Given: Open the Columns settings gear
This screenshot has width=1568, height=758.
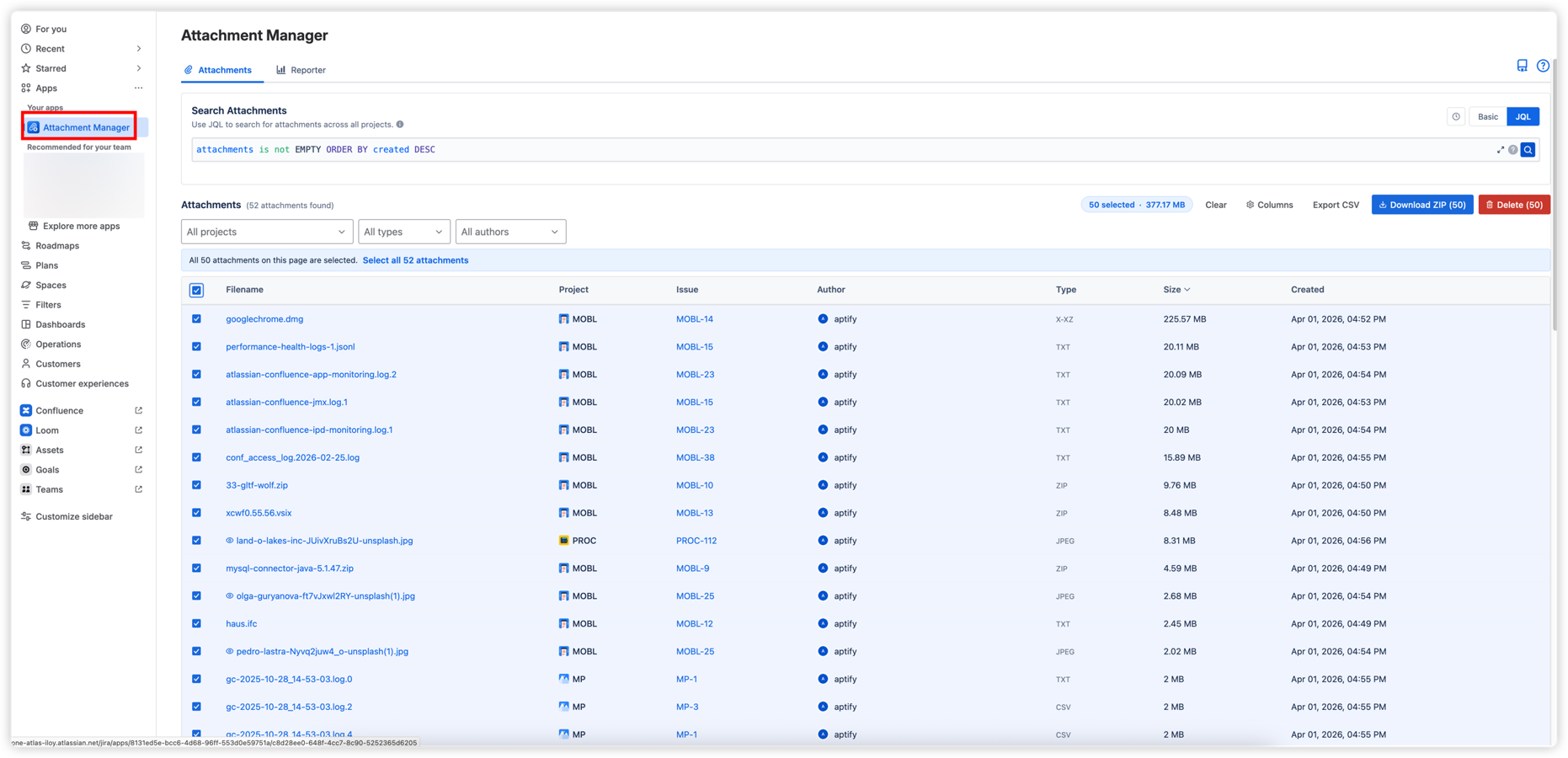Looking at the screenshot, I should tap(1269, 205).
